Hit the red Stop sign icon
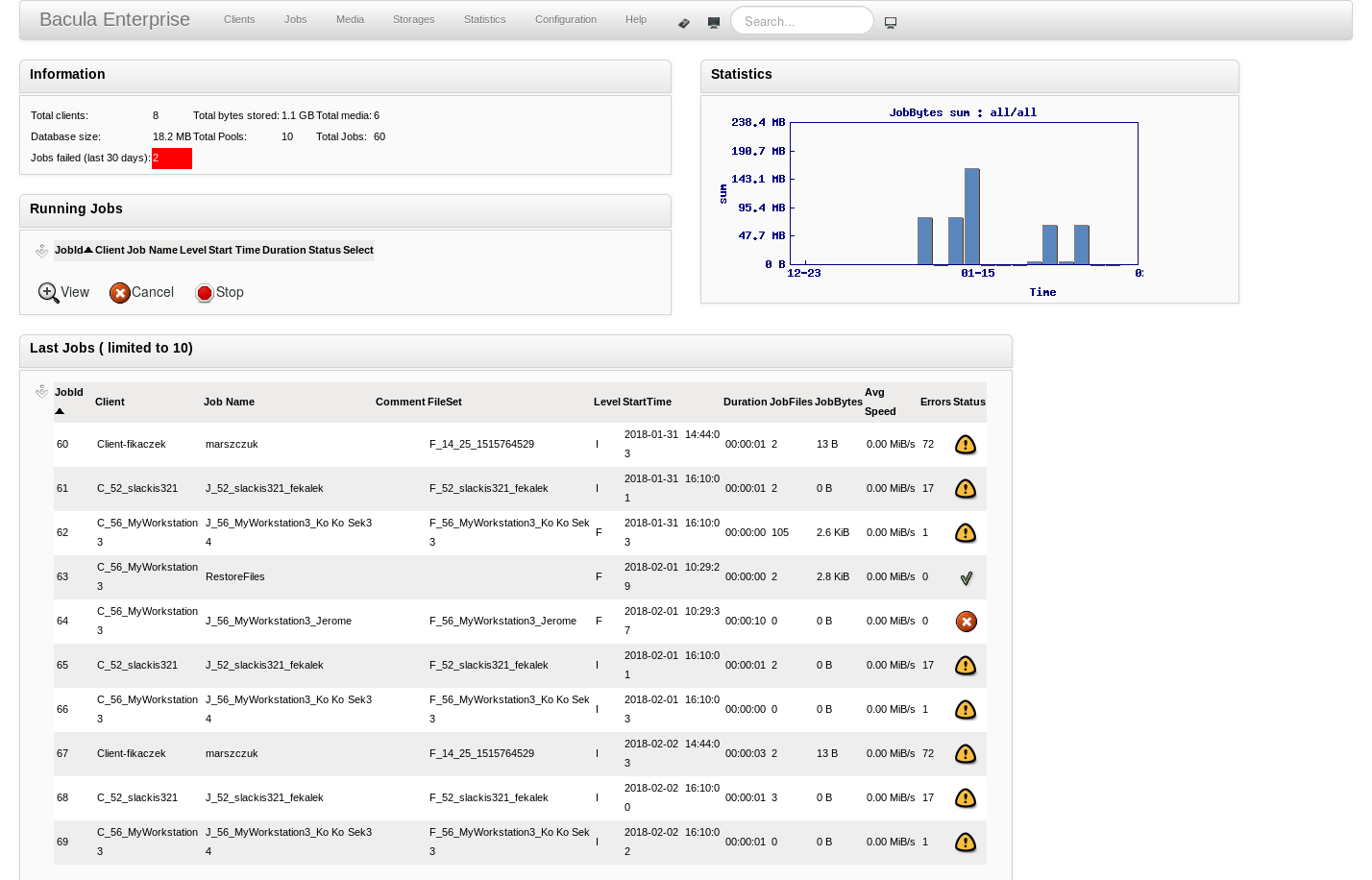The height and width of the screenshot is (880, 1372). [x=205, y=293]
